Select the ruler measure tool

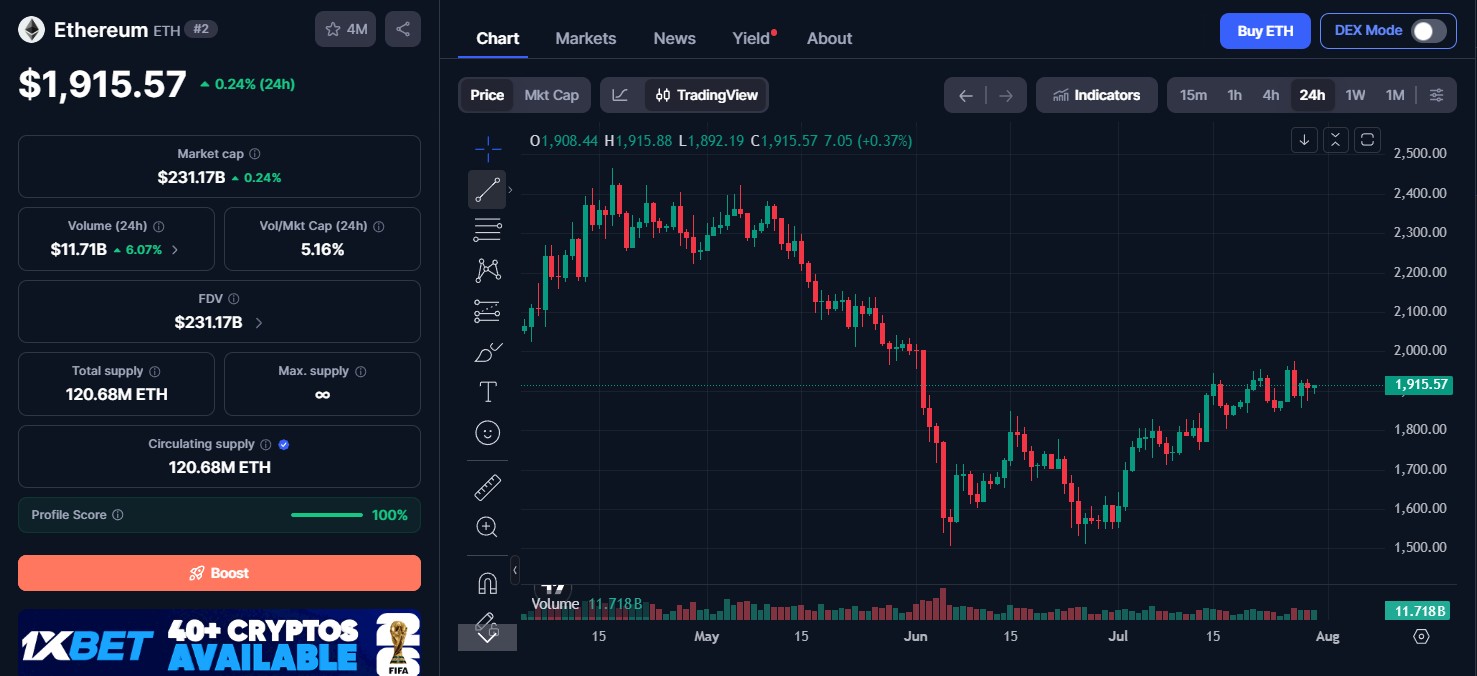click(x=487, y=487)
